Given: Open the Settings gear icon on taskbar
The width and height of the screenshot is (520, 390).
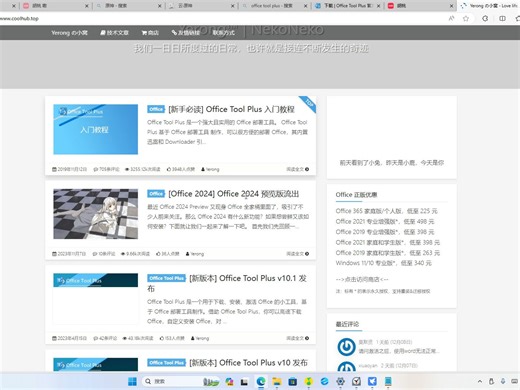Looking at the screenshot, I should [340, 381].
